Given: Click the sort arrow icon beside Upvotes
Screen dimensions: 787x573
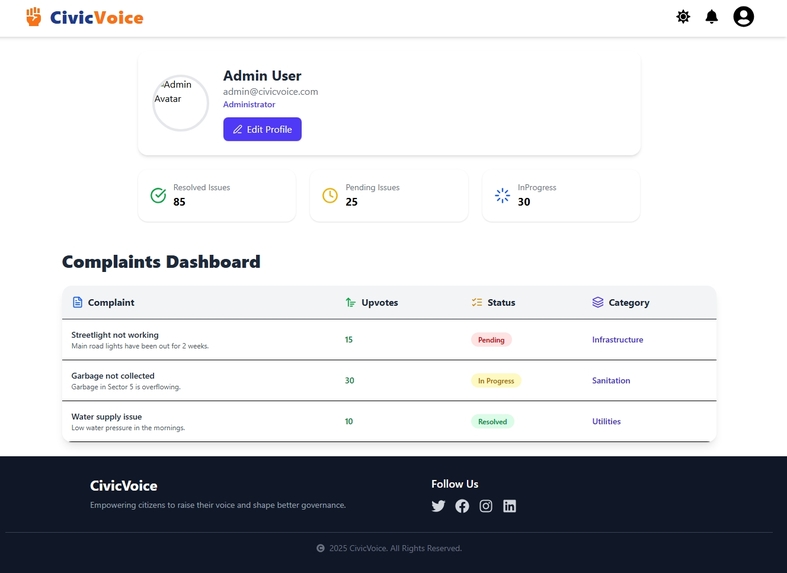Looking at the screenshot, I should pos(350,302).
